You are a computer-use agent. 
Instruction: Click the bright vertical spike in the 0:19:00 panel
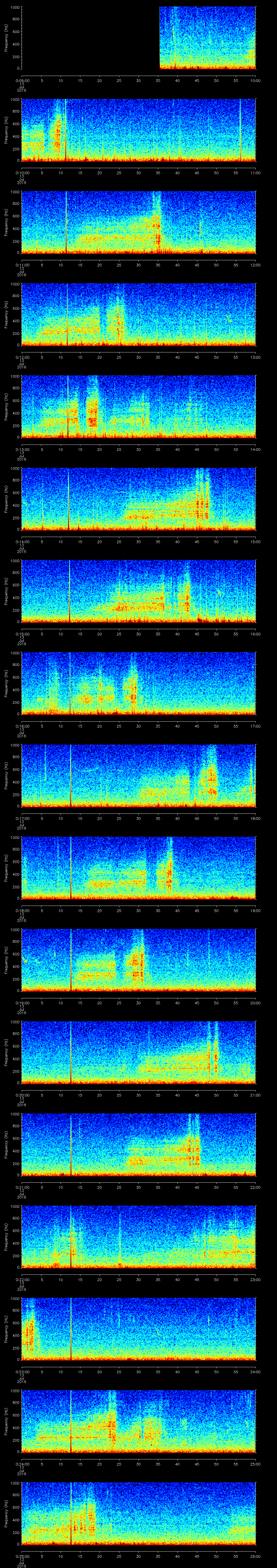tap(71, 960)
